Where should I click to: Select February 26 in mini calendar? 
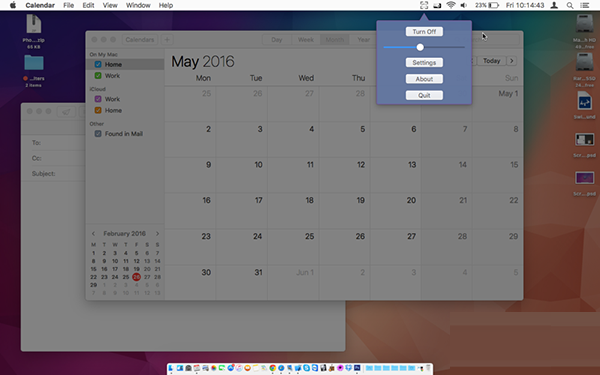coord(136,277)
